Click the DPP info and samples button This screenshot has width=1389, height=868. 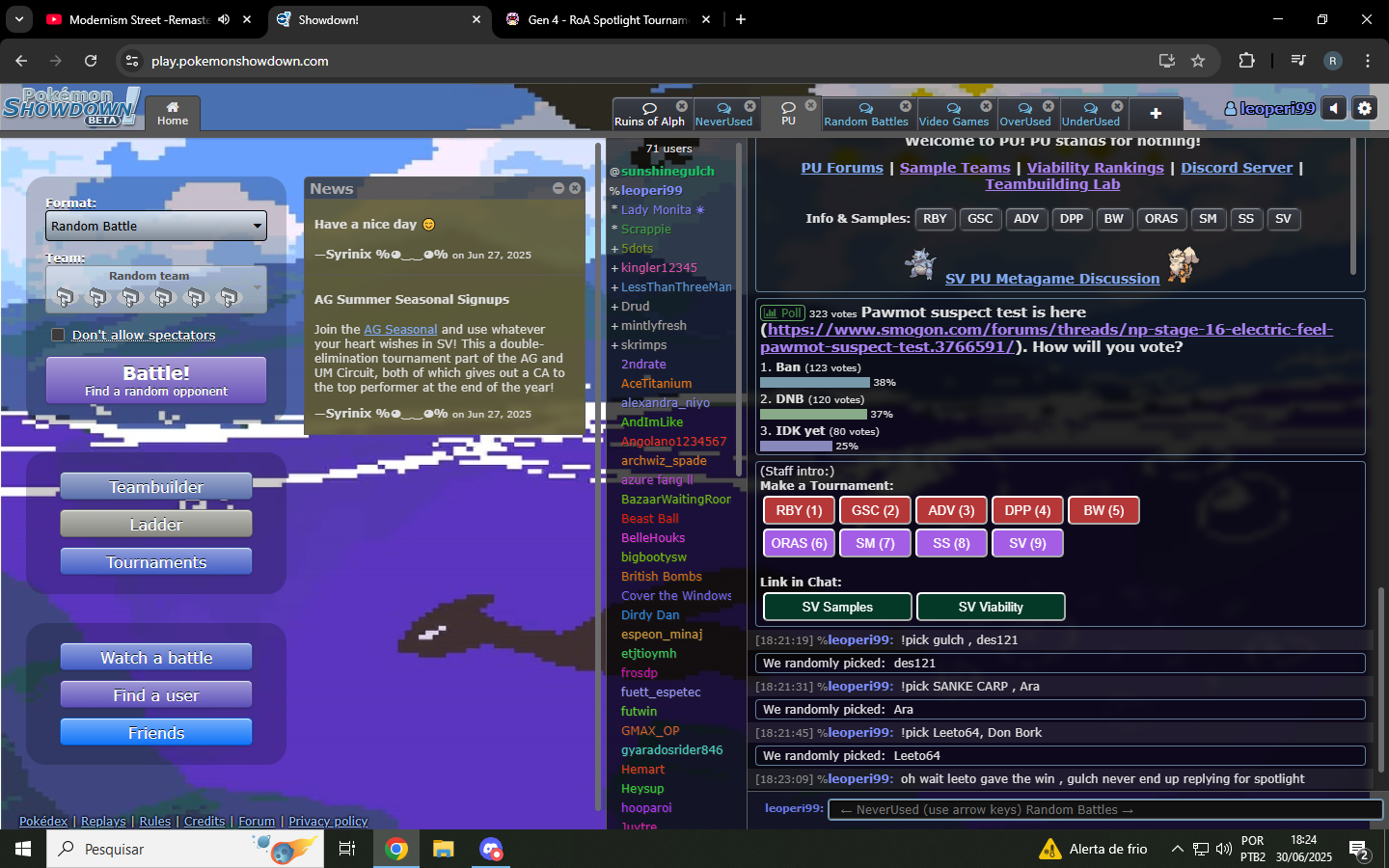pyautogui.click(x=1072, y=219)
